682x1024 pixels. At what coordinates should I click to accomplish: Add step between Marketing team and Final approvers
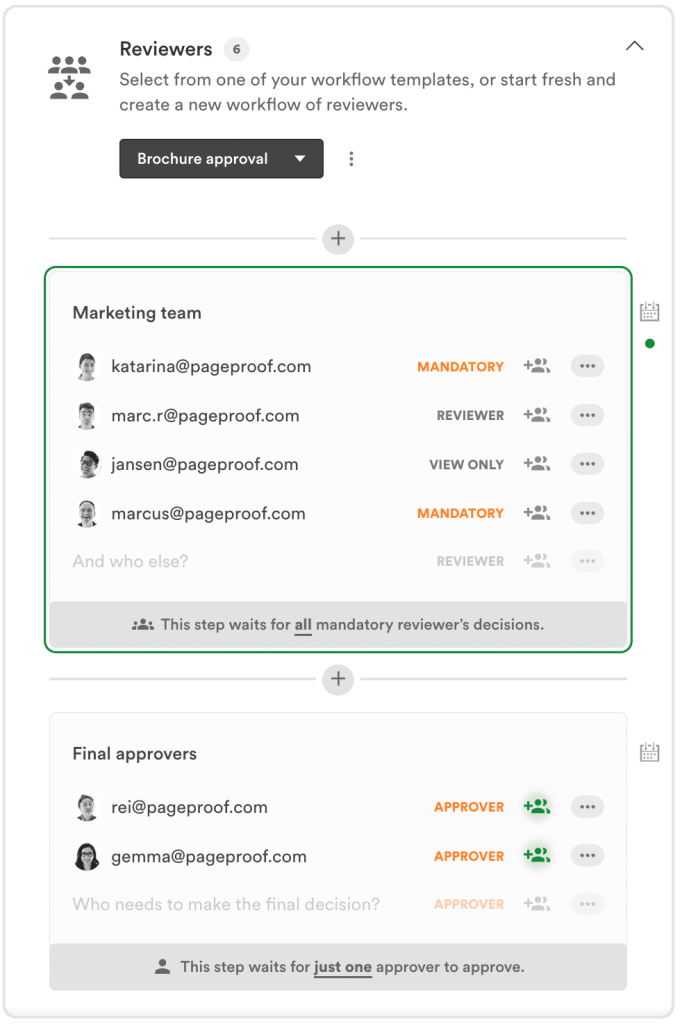point(338,680)
